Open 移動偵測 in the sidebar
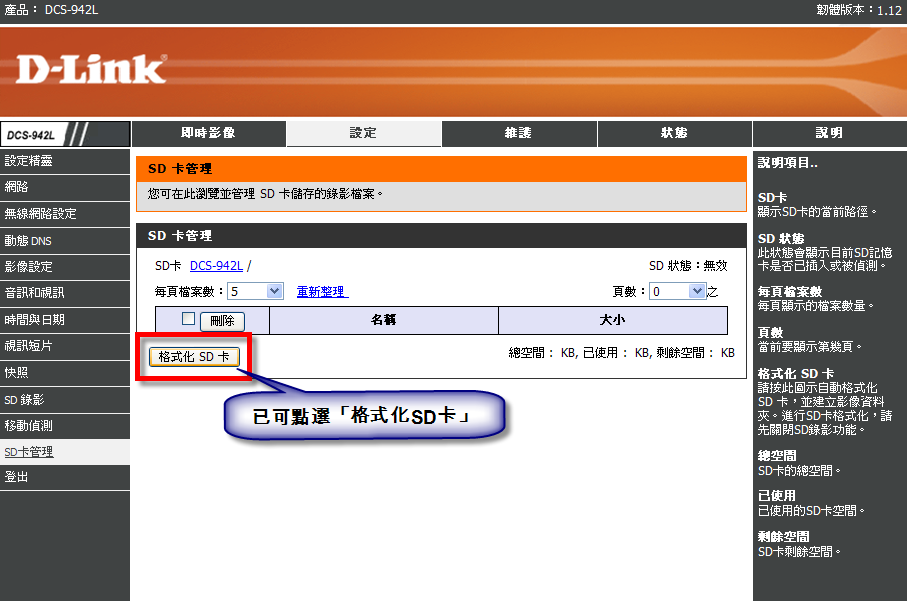Viewport: 907px width, 601px height. tap(65, 426)
